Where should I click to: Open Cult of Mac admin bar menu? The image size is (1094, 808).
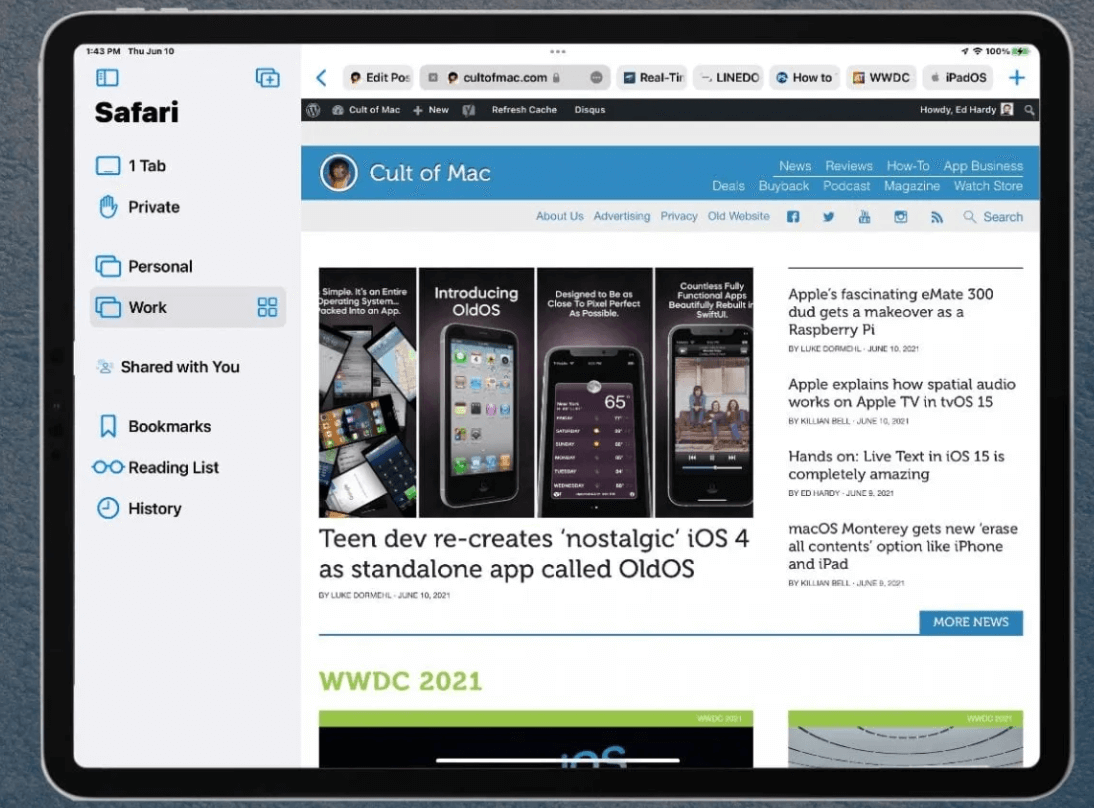366,110
